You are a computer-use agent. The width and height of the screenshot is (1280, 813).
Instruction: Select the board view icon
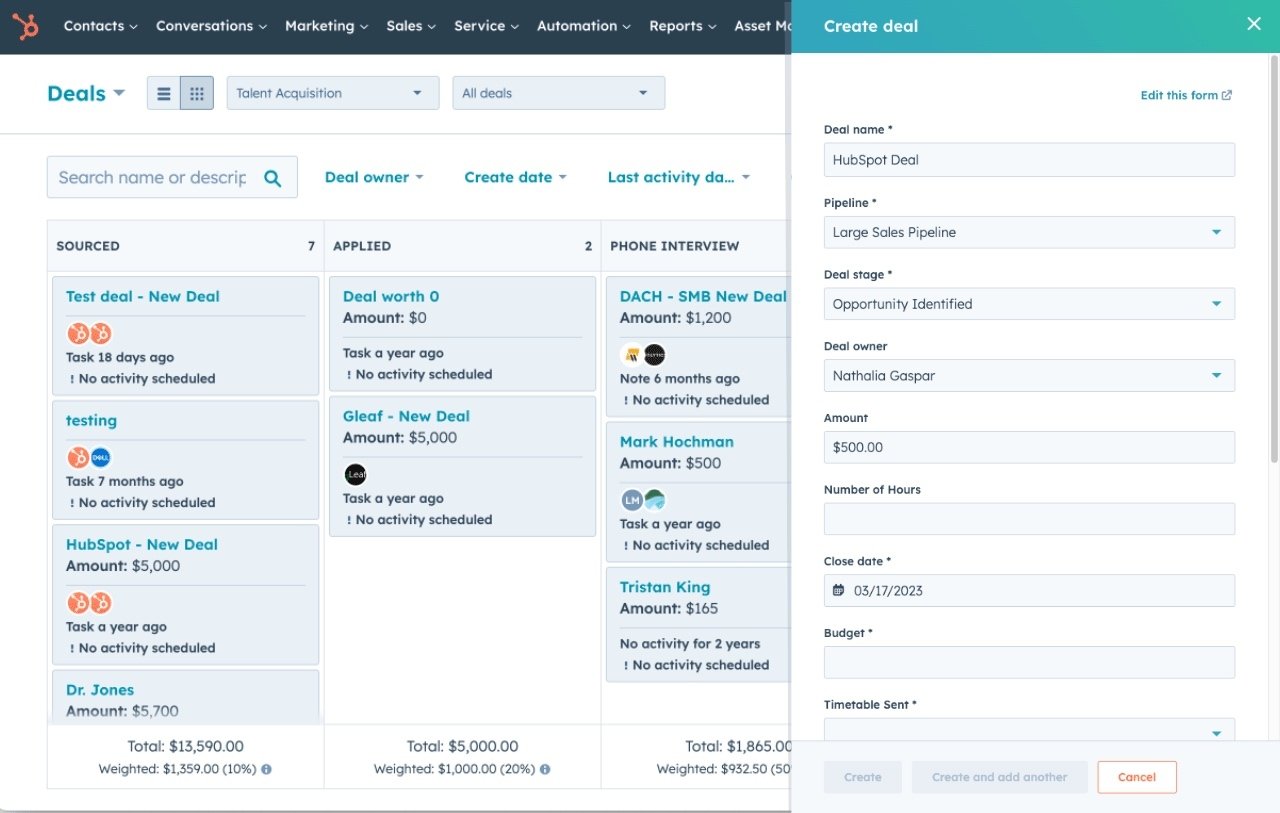196,92
